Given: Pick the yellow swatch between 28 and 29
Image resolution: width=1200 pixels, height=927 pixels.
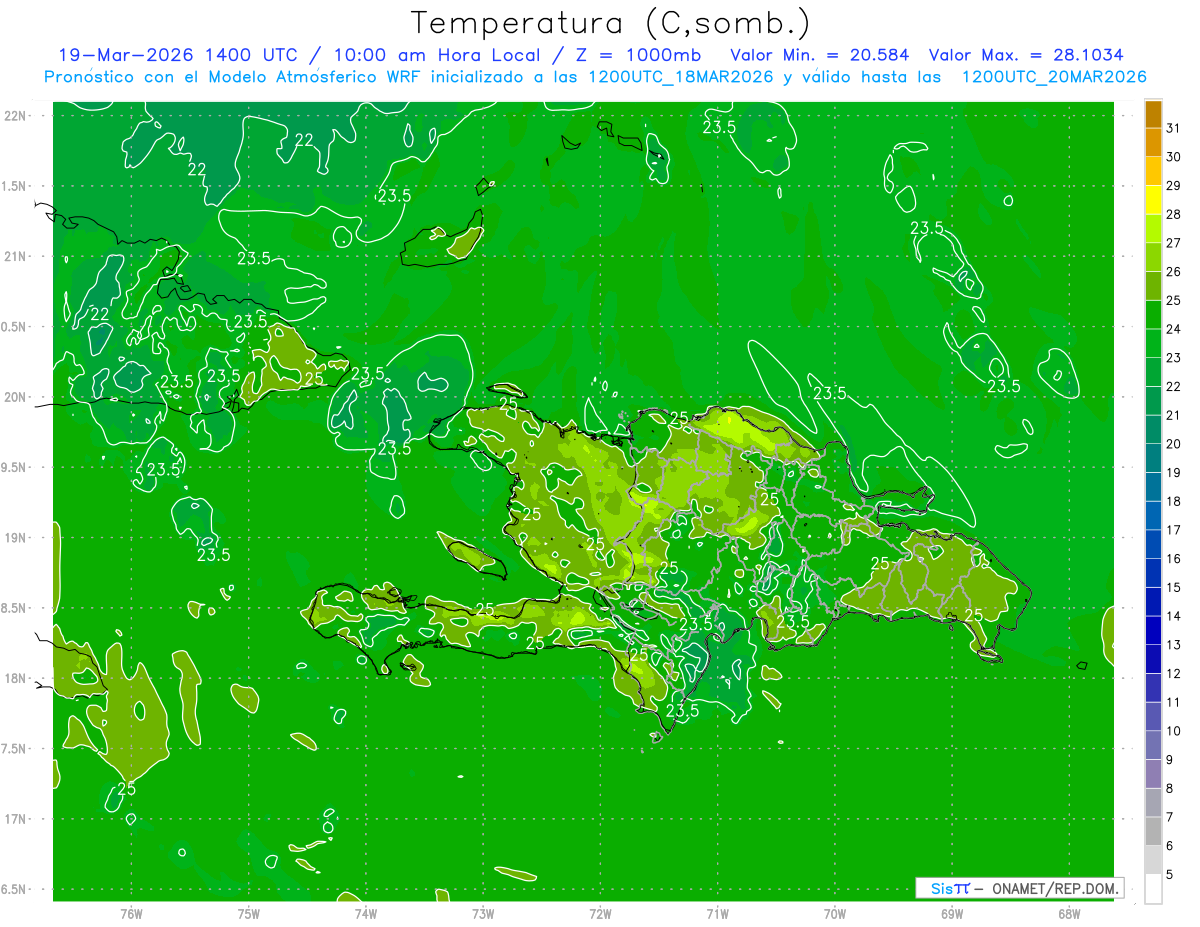Looking at the screenshot, I should coord(1153,200).
